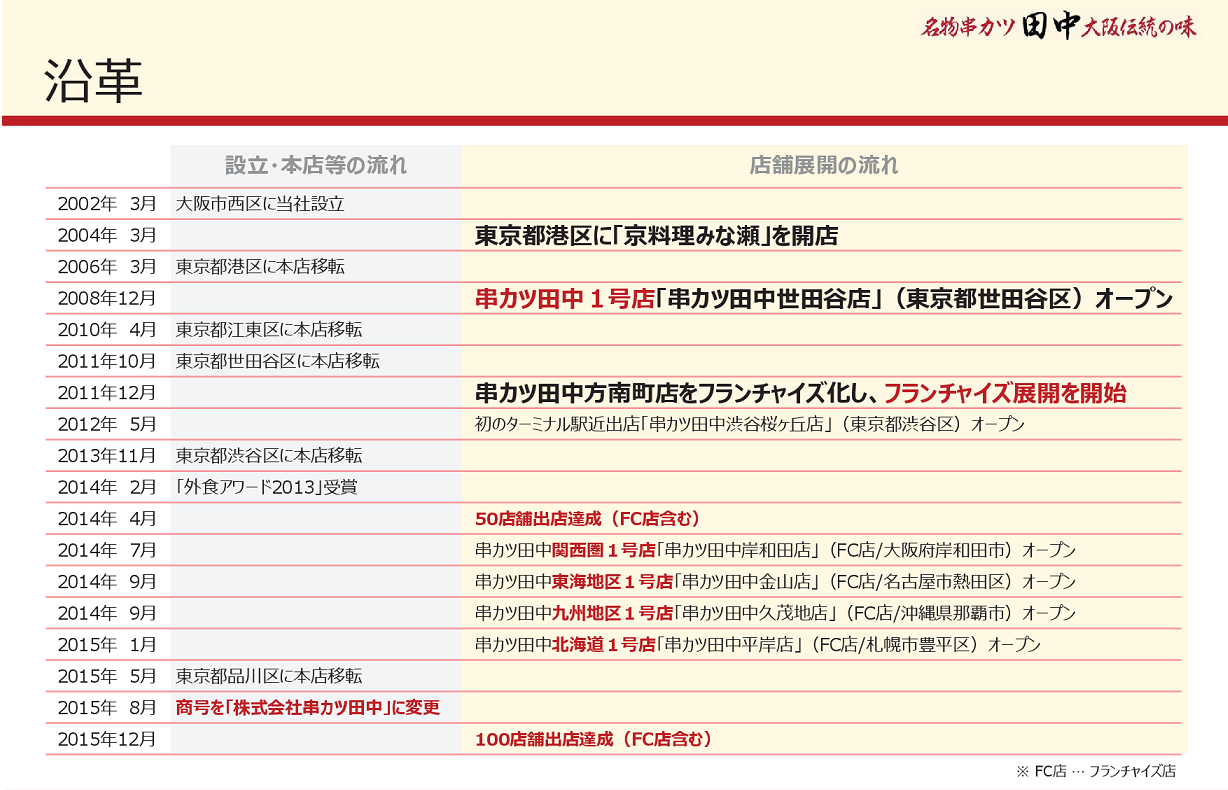Select 商号を「株式会社串カツ田中」に変更 entry
This screenshot has width=1228, height=790.
pos(307,708)
